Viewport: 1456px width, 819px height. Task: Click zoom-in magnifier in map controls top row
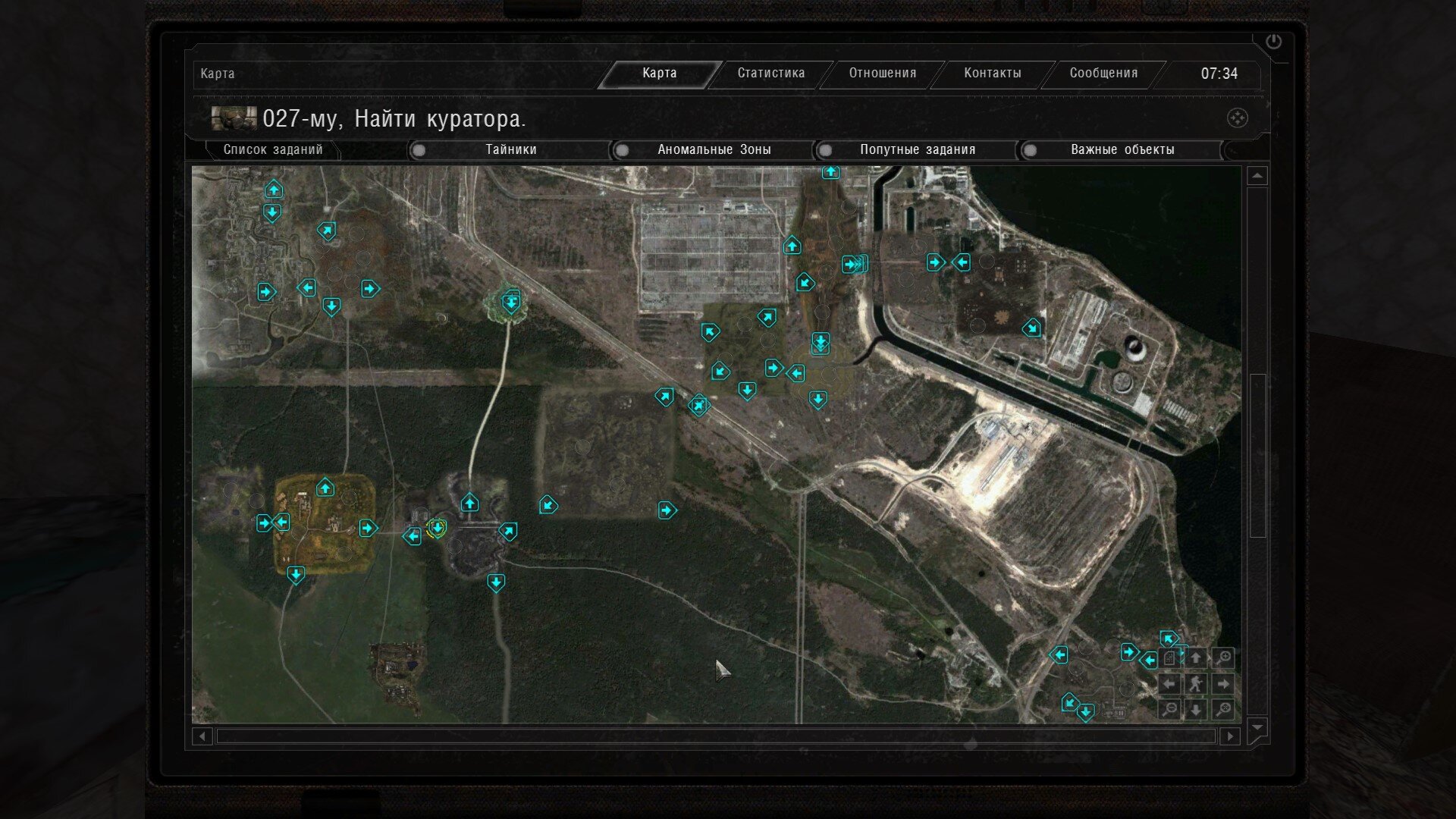[1222, 658]
